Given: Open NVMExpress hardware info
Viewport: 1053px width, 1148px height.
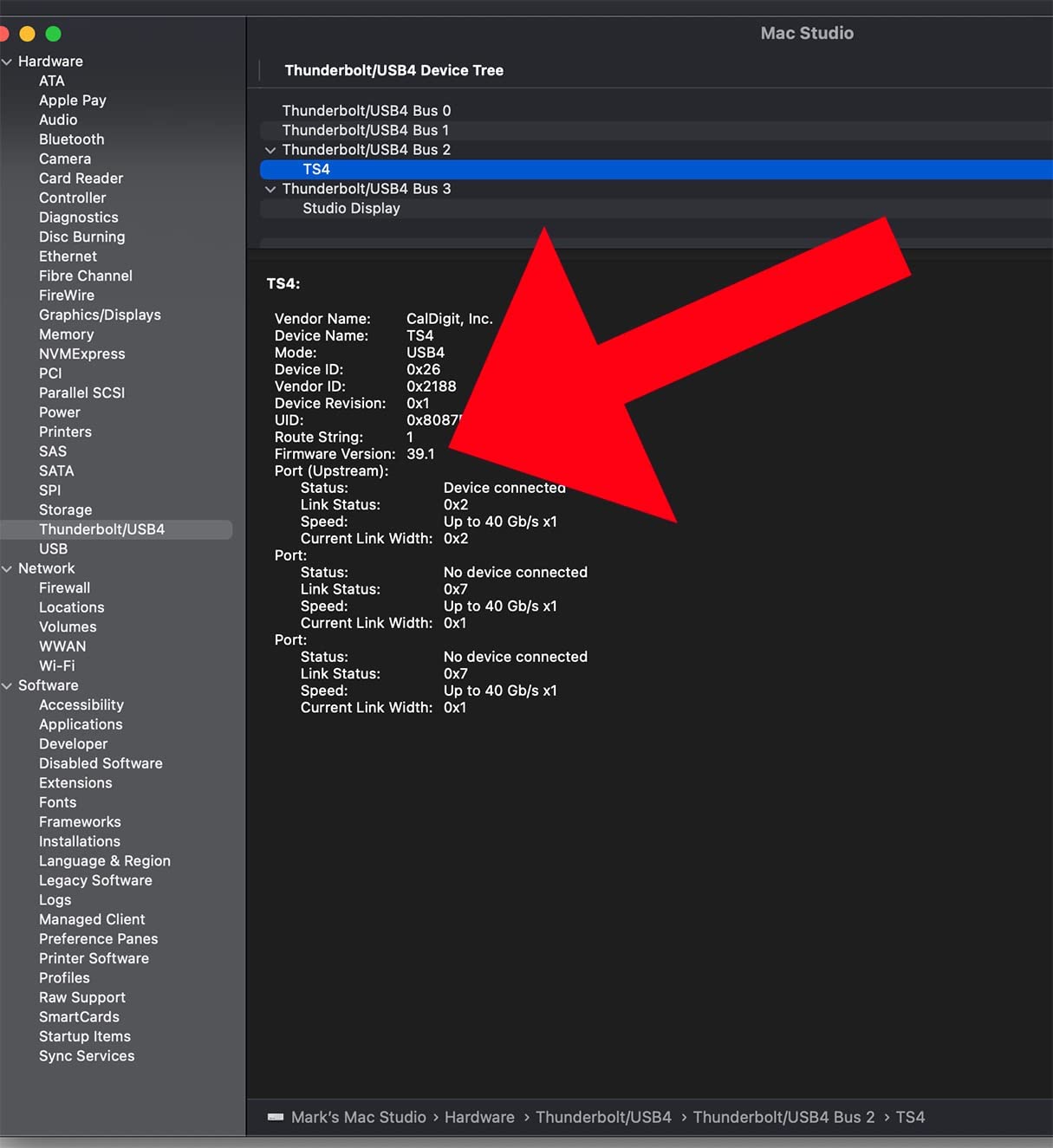Looking at the screenshot, I should (x=82, y=353).
